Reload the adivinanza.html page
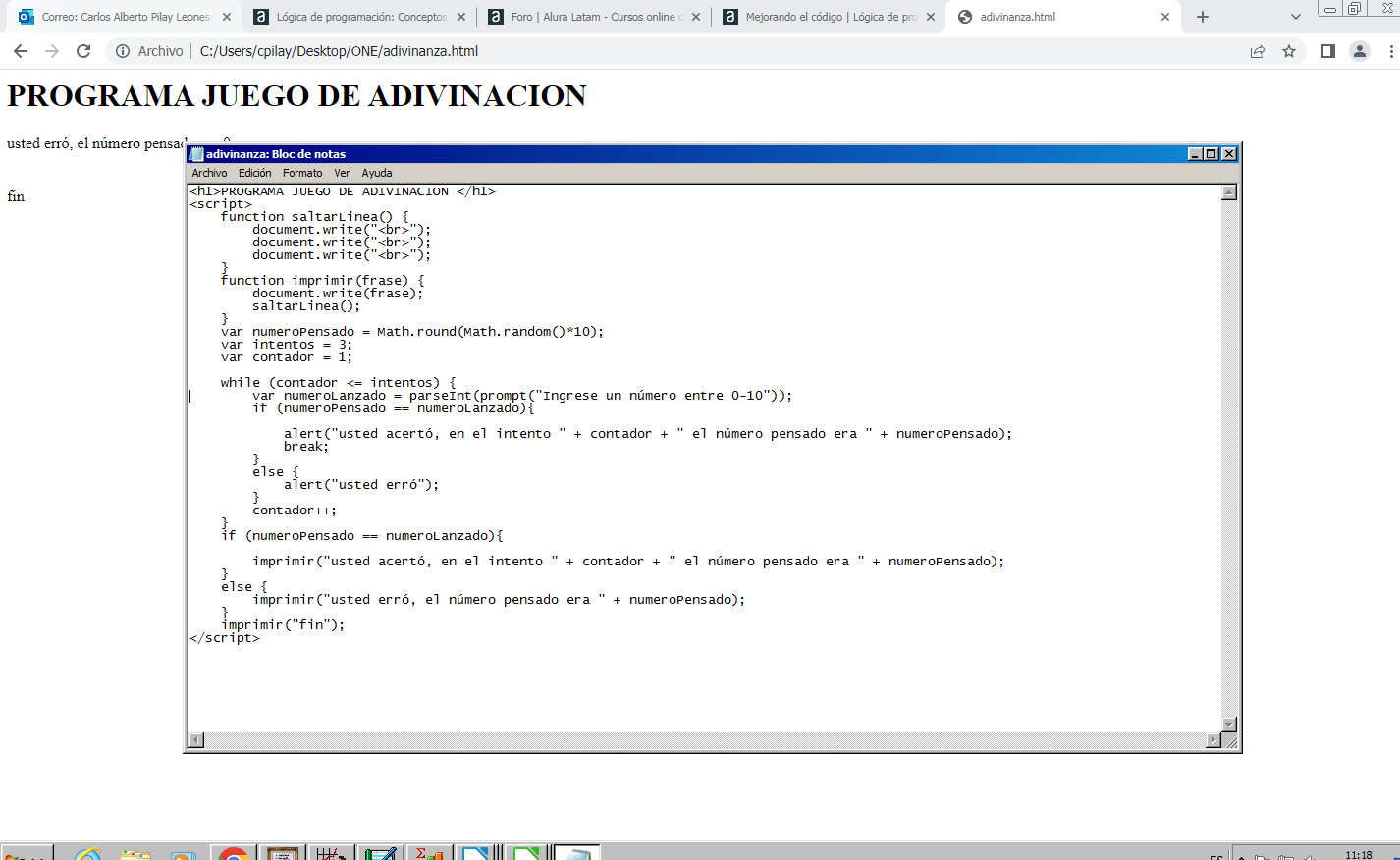This screenshot has width=1400, height=860. tap(83, 51)
